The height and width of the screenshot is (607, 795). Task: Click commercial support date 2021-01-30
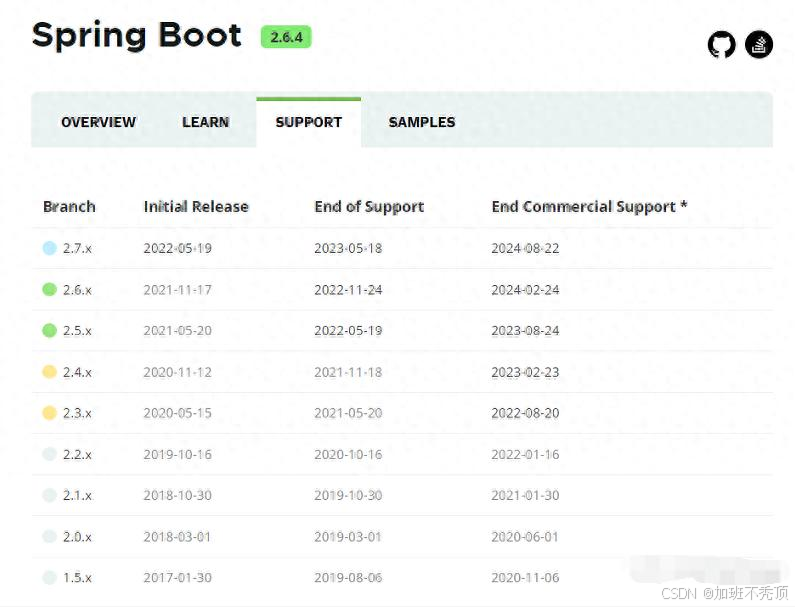point(525,495)
